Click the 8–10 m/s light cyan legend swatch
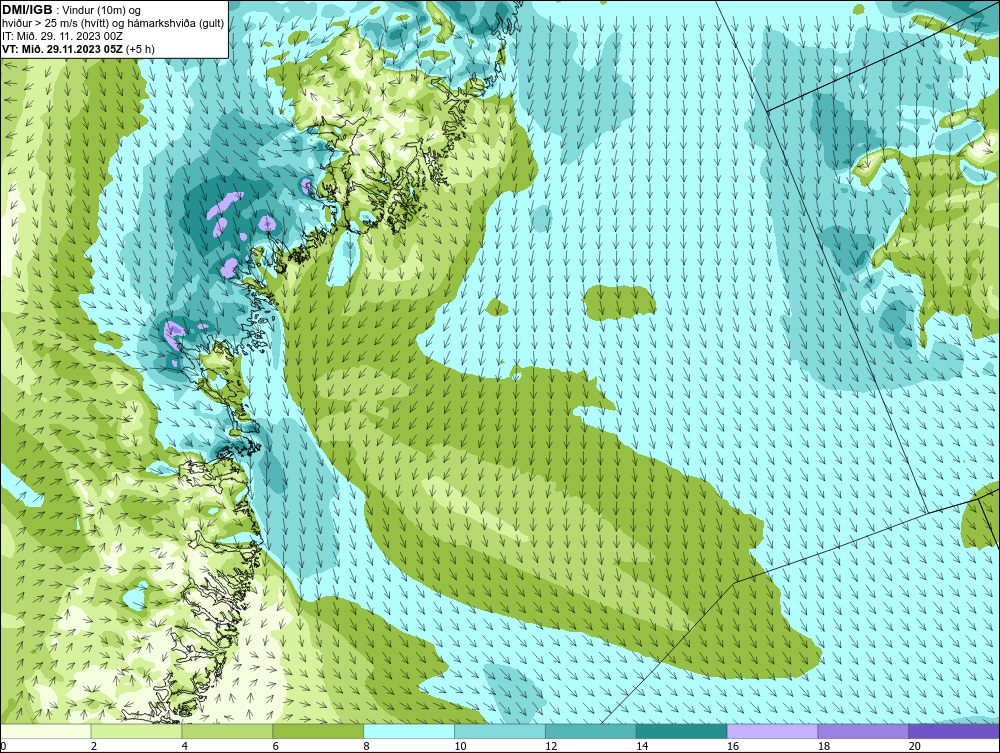 click(409, 731)
